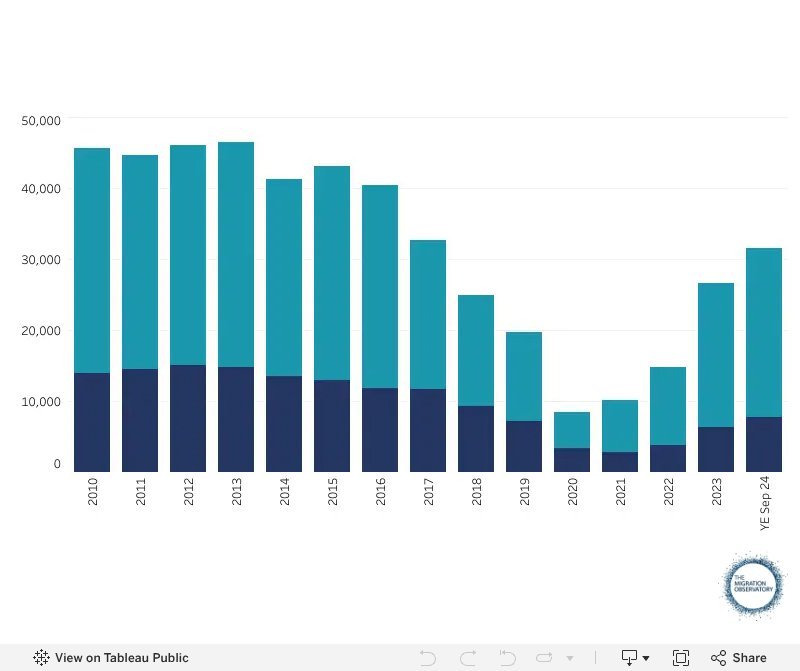The width and height of the screenshot is (800, 671).
Task: Click the navy segment of 2019 bar
Action: (524, 446)
